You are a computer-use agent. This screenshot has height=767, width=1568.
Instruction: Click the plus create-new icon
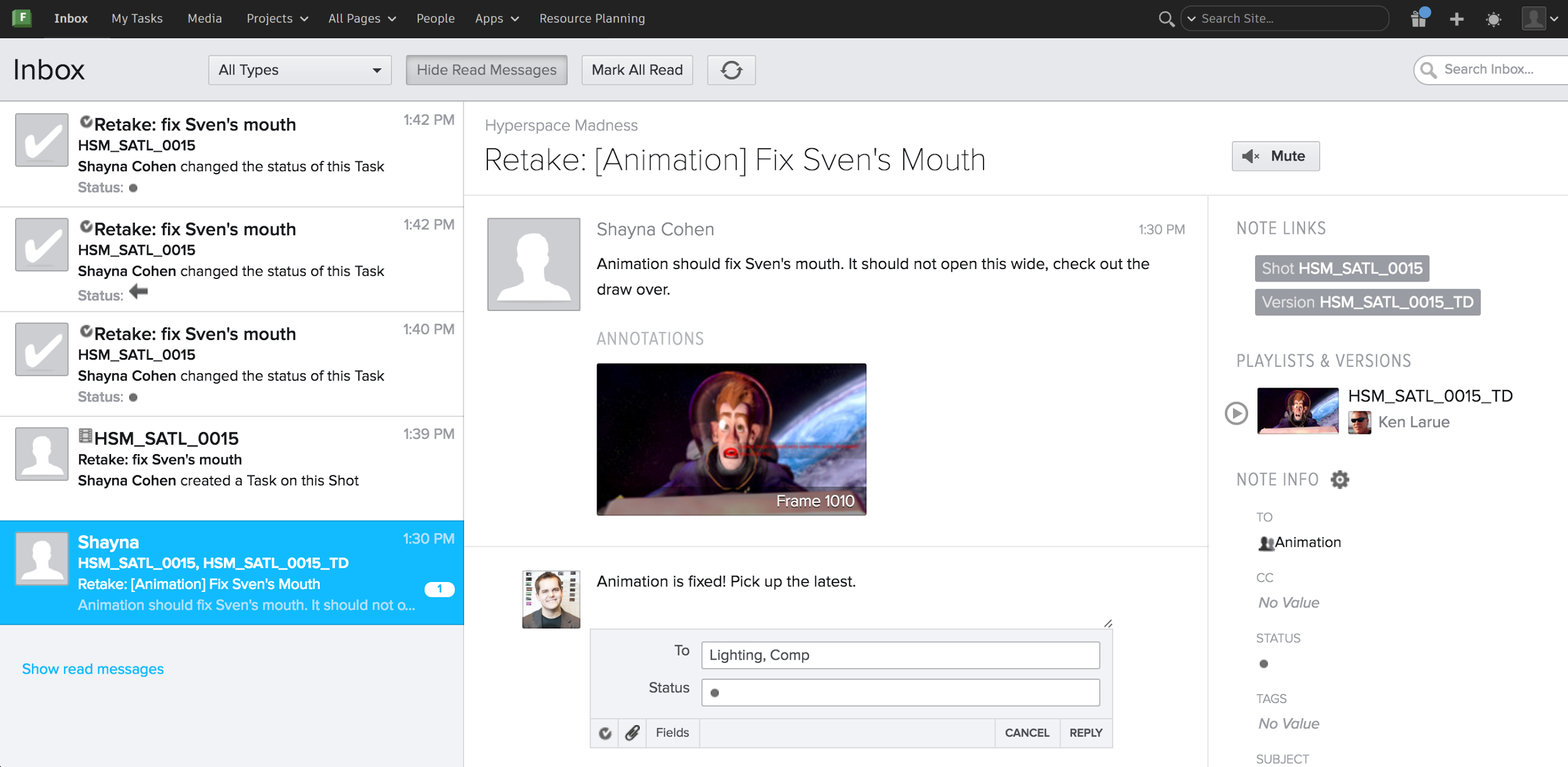1456,19
